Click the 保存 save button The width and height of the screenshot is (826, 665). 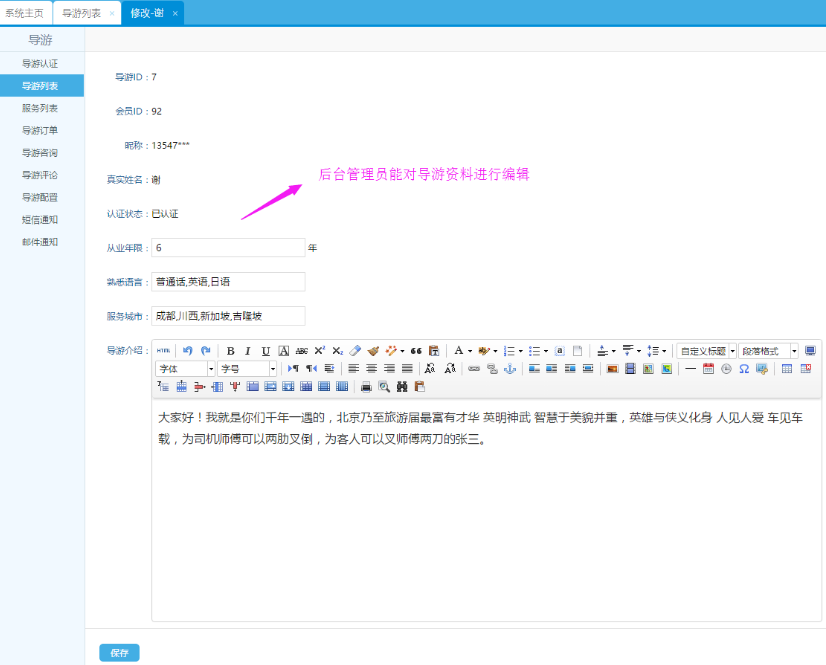tap(119, 653)
